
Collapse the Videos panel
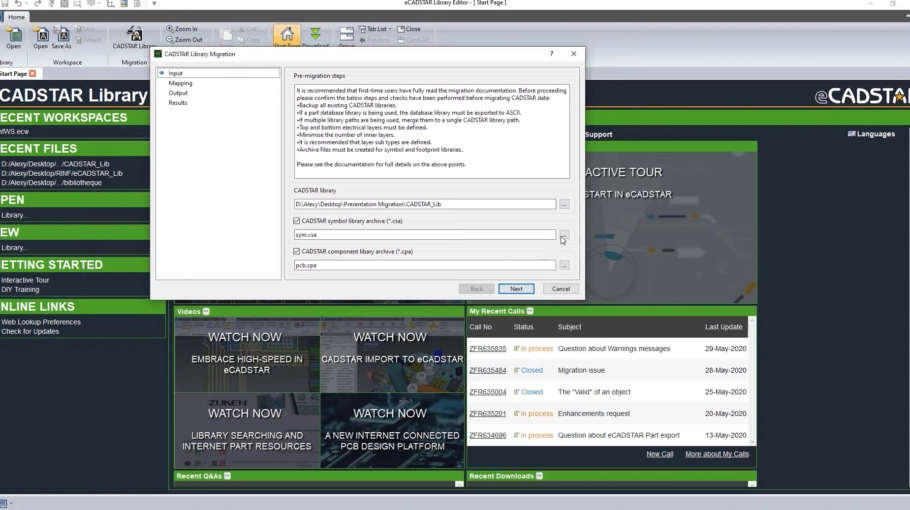[x=206, y=312]
